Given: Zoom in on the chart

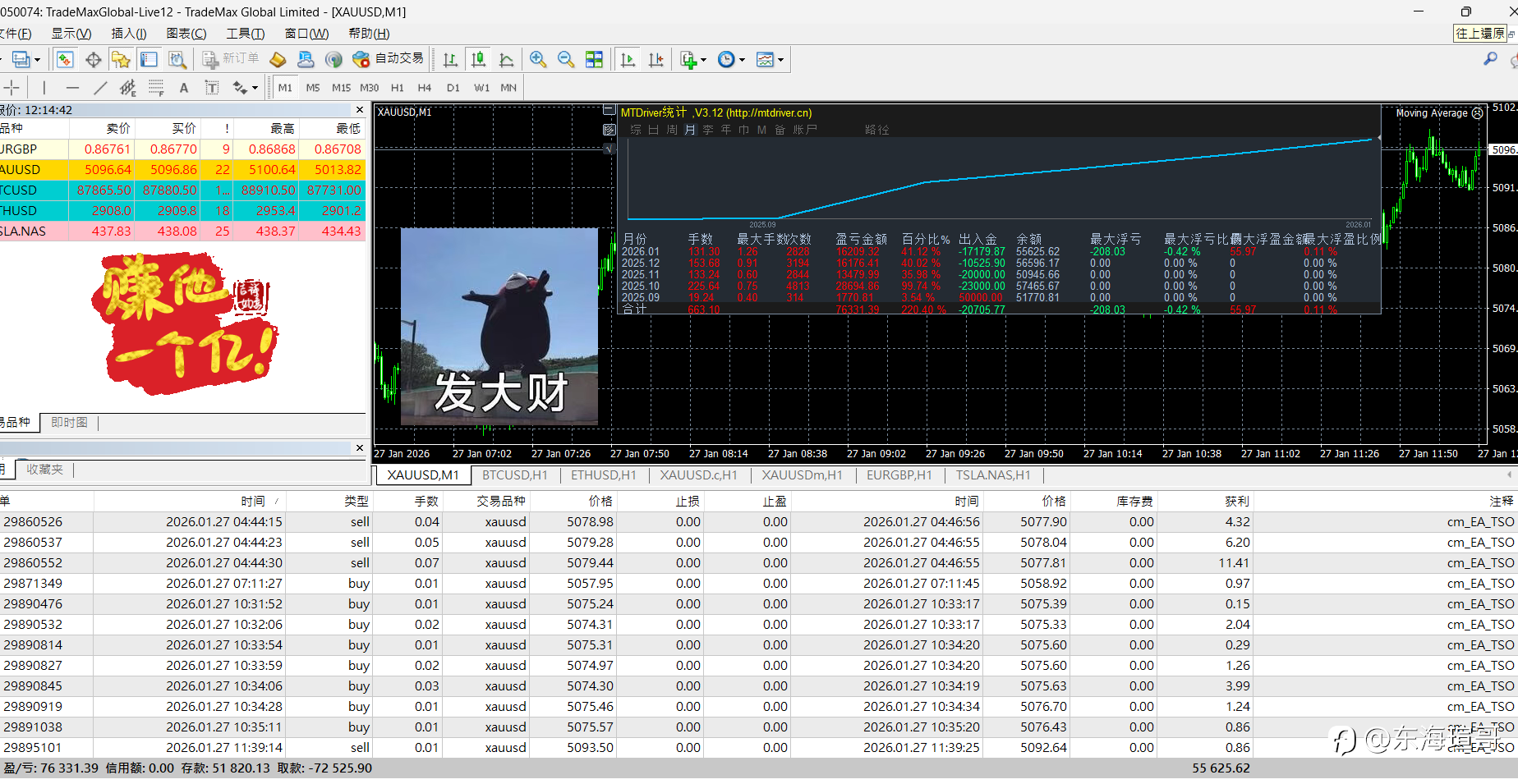Looking at the screenshot, I should pos(538,59).
